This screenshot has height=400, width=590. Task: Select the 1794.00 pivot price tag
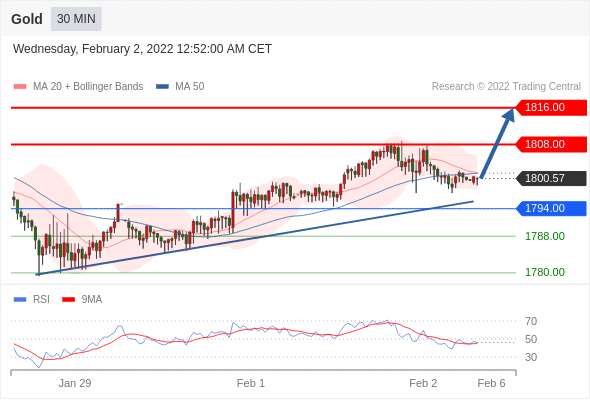pyautogui.click(x=551, y=208)
